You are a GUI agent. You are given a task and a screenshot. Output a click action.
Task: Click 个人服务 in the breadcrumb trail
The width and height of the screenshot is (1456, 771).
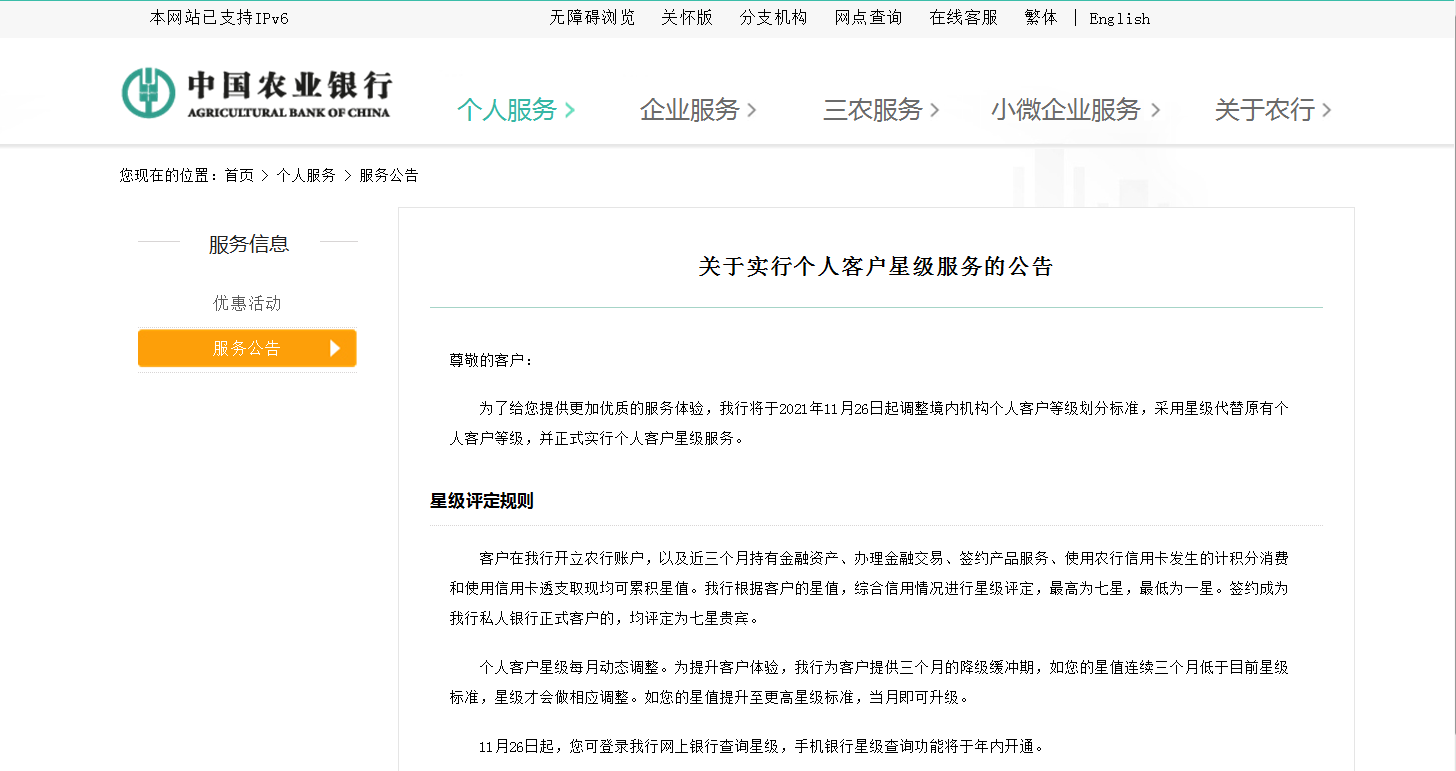[308, 175]
